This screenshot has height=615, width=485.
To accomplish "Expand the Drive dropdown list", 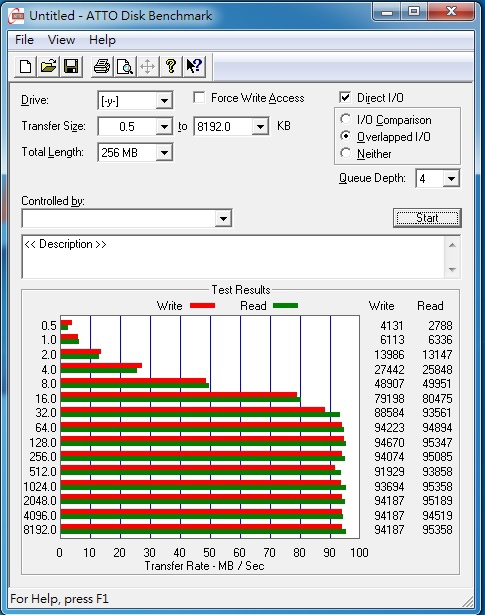I will tap(164, 101).
